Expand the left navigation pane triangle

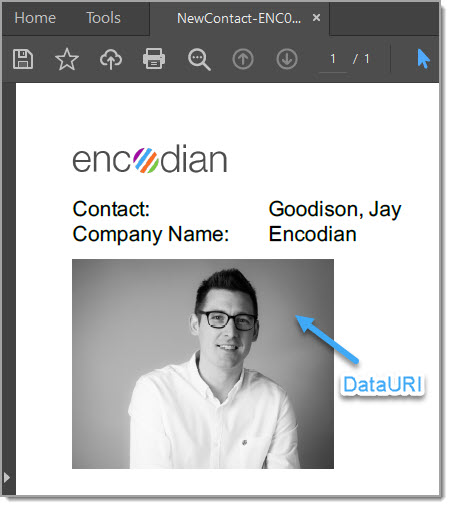(x=7, y=477)
